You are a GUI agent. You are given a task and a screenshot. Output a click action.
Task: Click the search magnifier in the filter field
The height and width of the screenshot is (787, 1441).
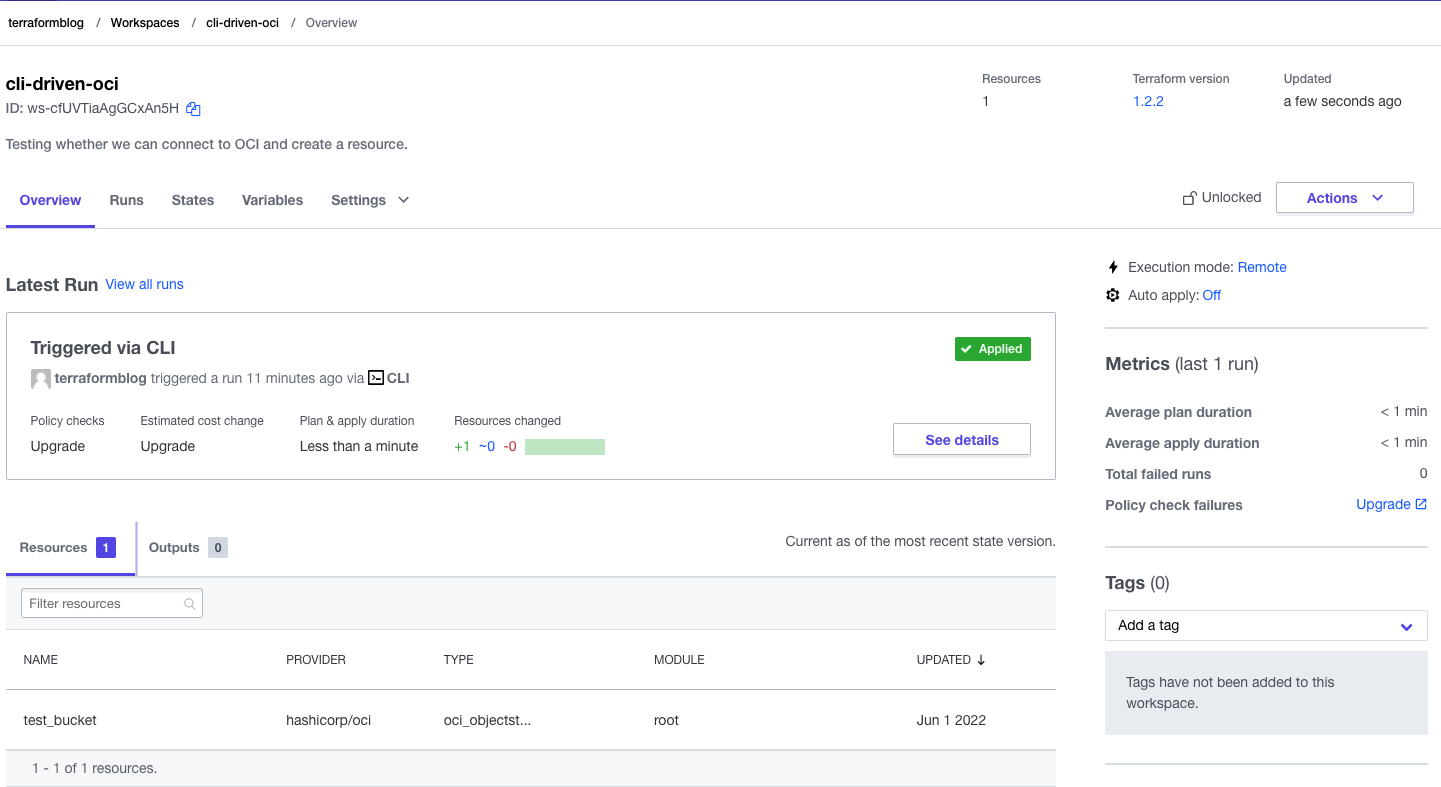(x=189, y=603)
